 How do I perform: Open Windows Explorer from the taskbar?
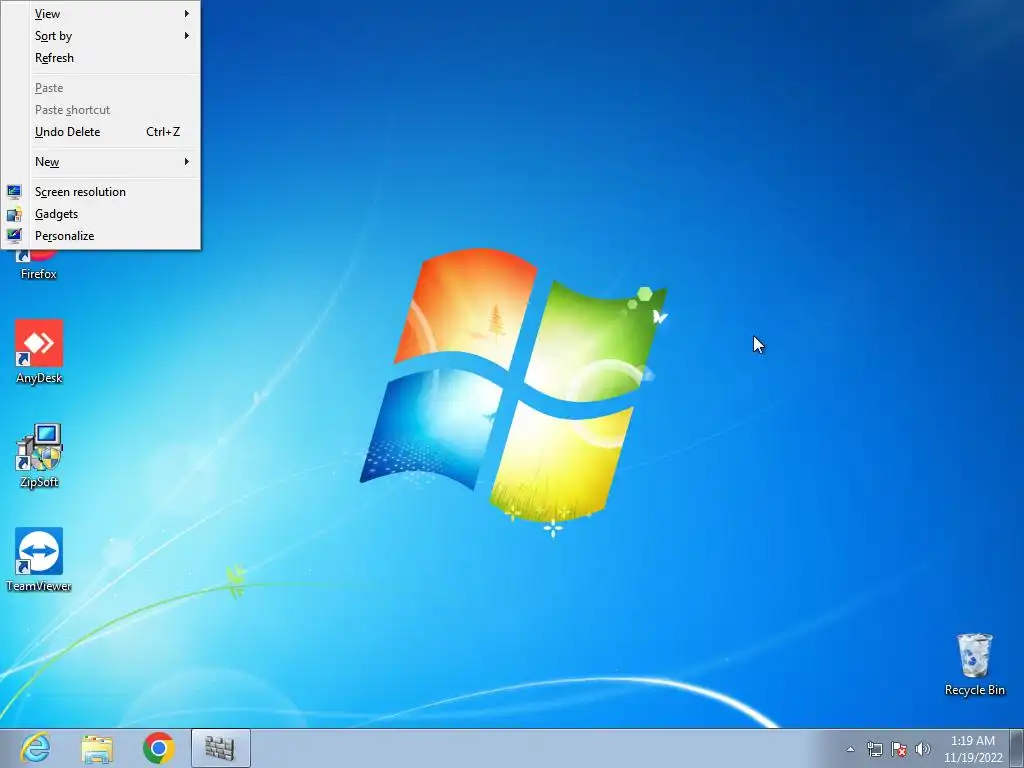tap(97, 748)
